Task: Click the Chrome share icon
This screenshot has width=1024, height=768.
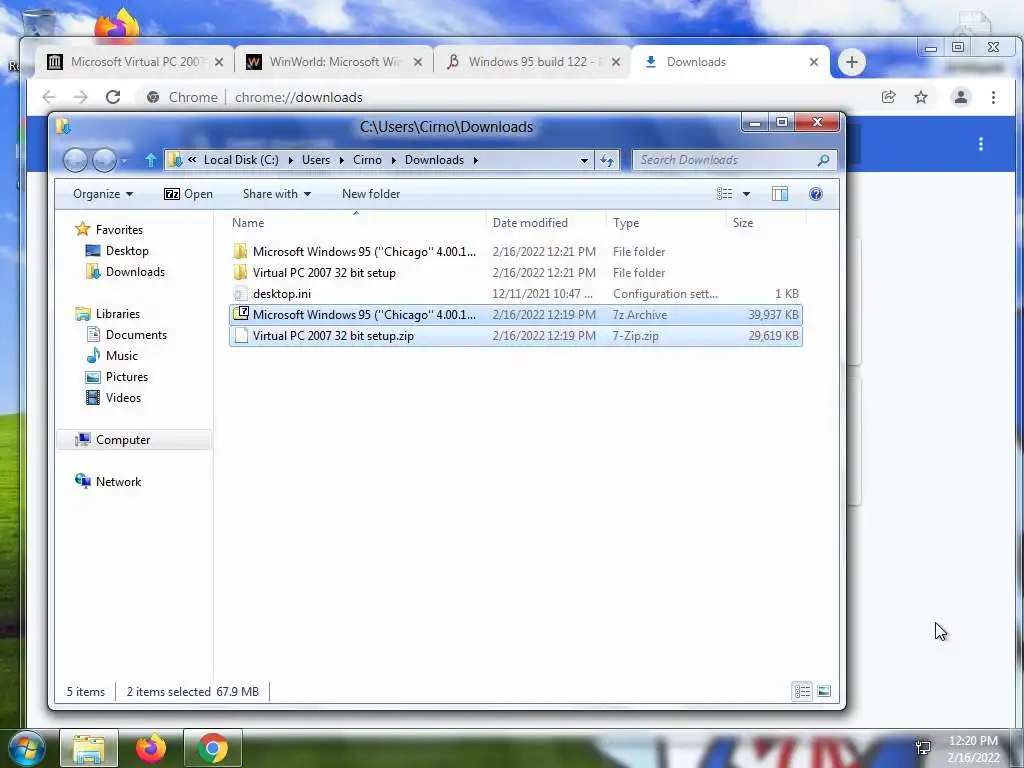Action: pyautogui.click(x=888, y=97)
